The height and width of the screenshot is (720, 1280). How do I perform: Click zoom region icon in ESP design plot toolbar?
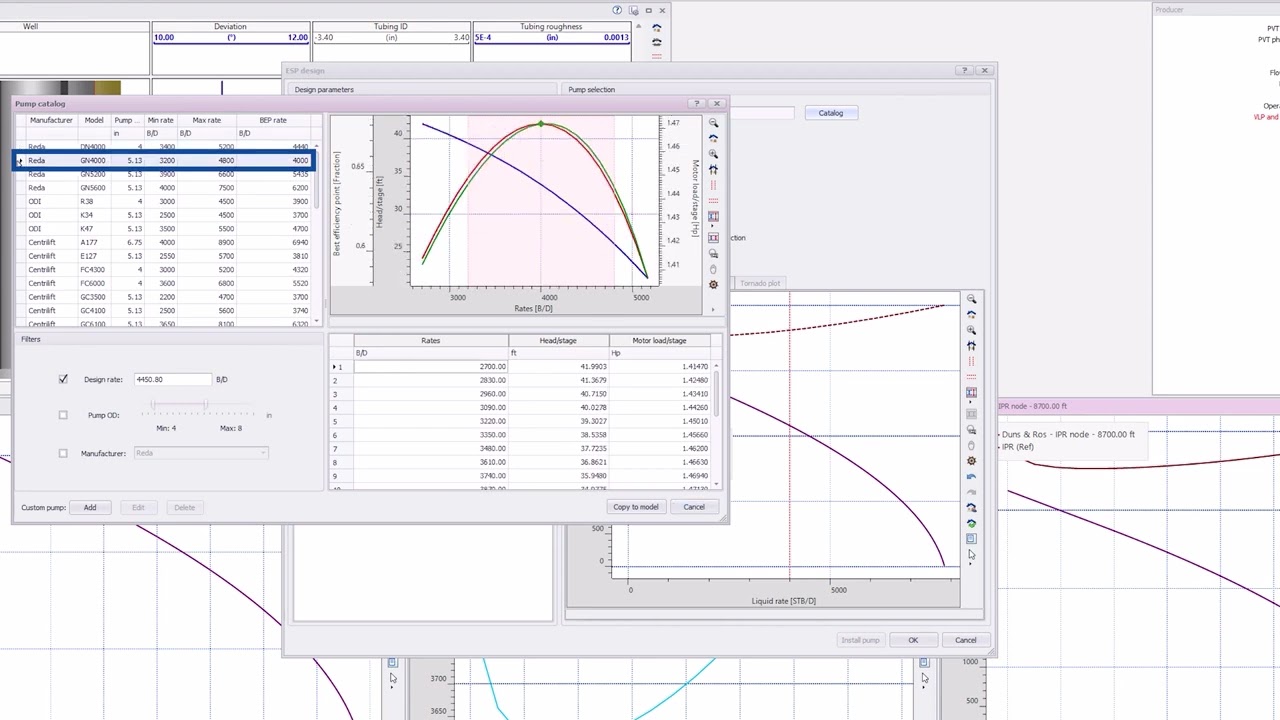[x=971, y=430]
